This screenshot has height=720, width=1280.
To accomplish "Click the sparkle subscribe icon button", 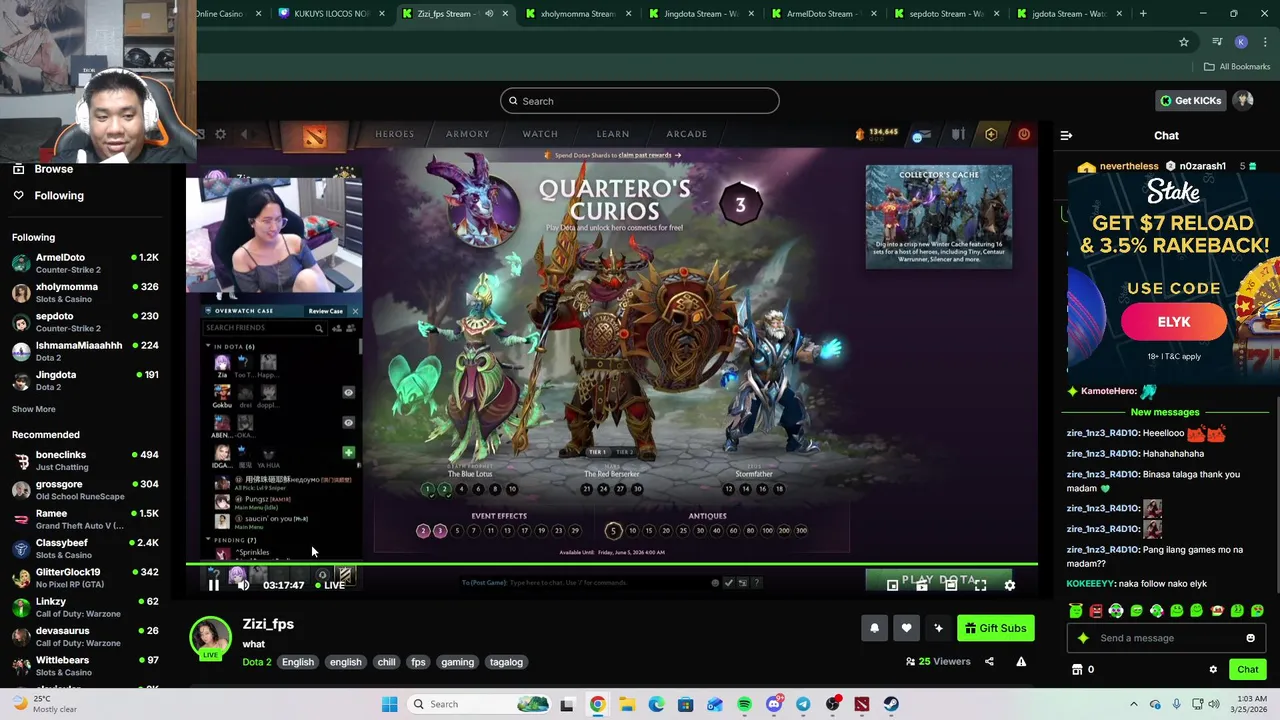I will pyautogui.click(x=938, y=628).
